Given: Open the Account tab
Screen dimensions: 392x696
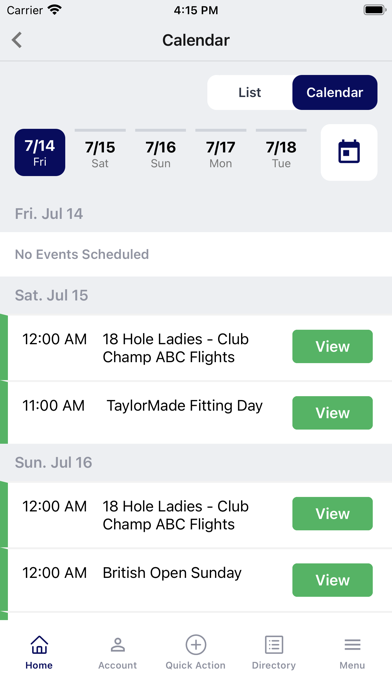Looking at the screenshot, I should pos(118,652).
